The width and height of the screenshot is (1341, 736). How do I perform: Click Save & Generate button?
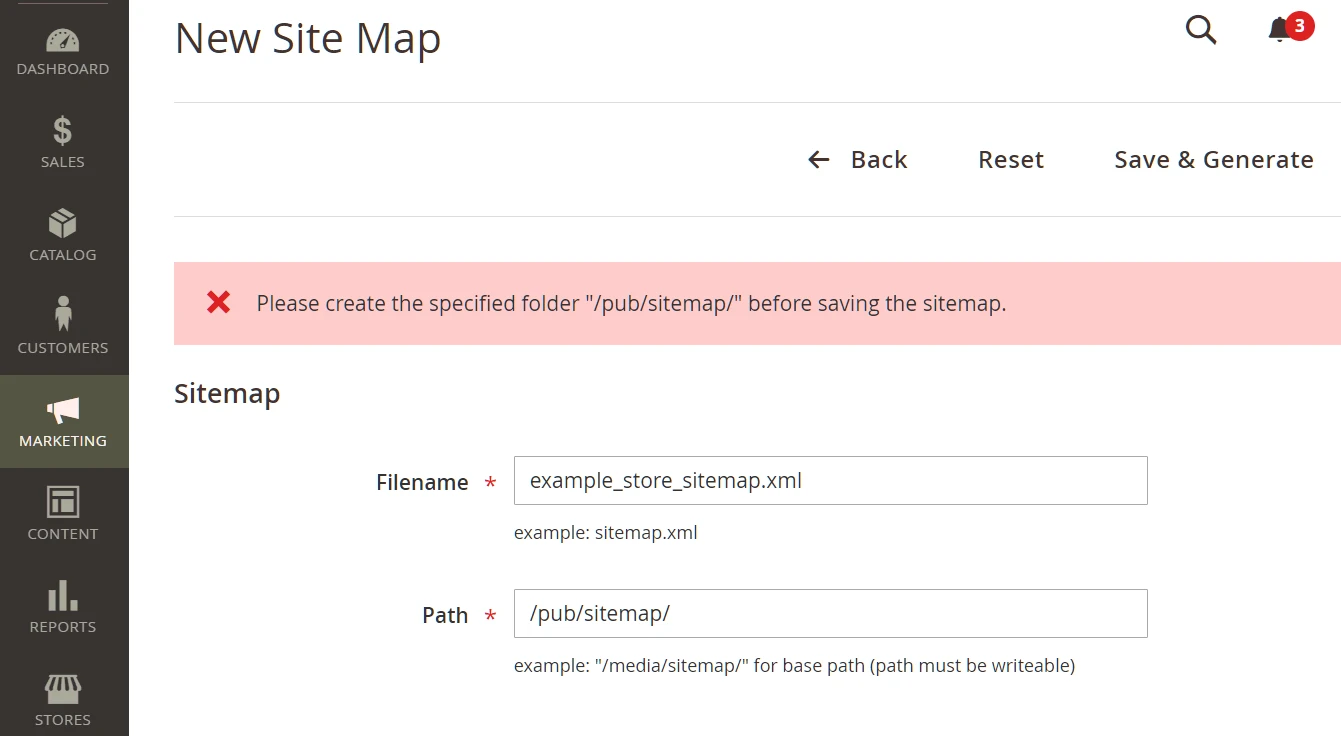pyautogui.click(x=1213, y=160)
